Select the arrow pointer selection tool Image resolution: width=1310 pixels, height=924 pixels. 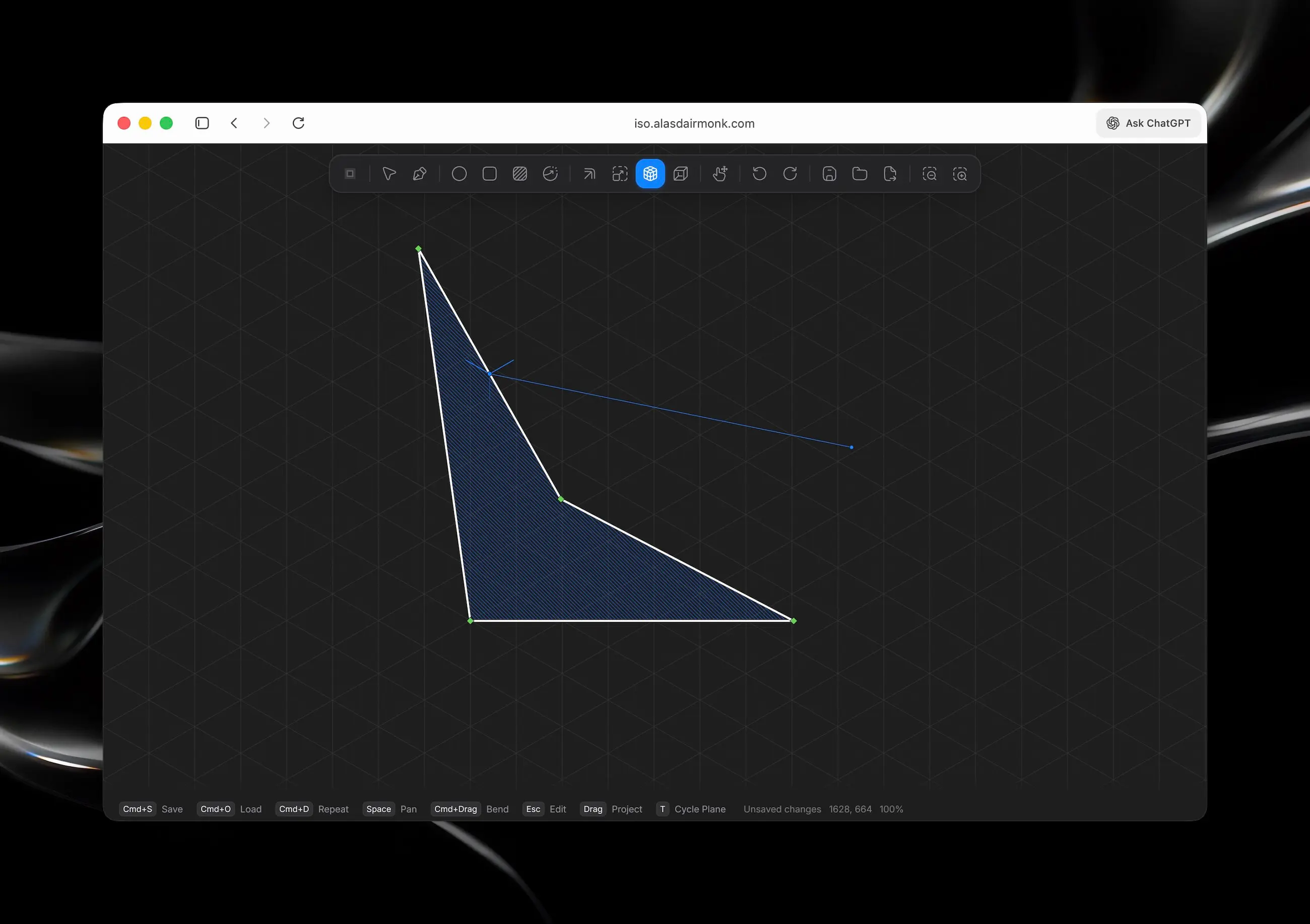(x=389, y=173)
